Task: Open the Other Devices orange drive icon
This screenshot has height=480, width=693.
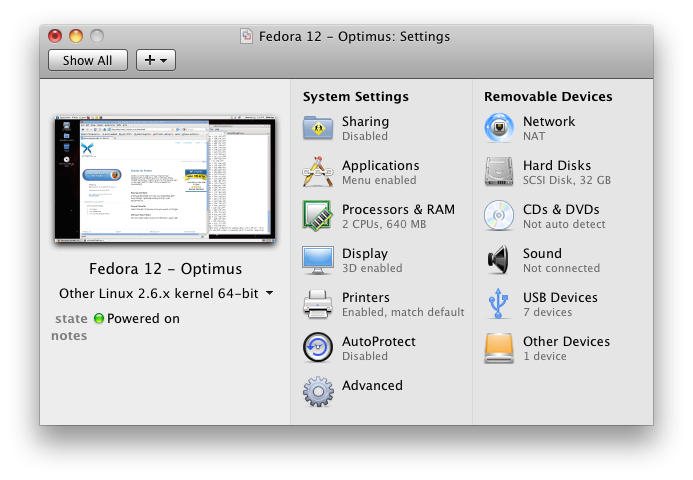Action: click(x=499, y=348)
